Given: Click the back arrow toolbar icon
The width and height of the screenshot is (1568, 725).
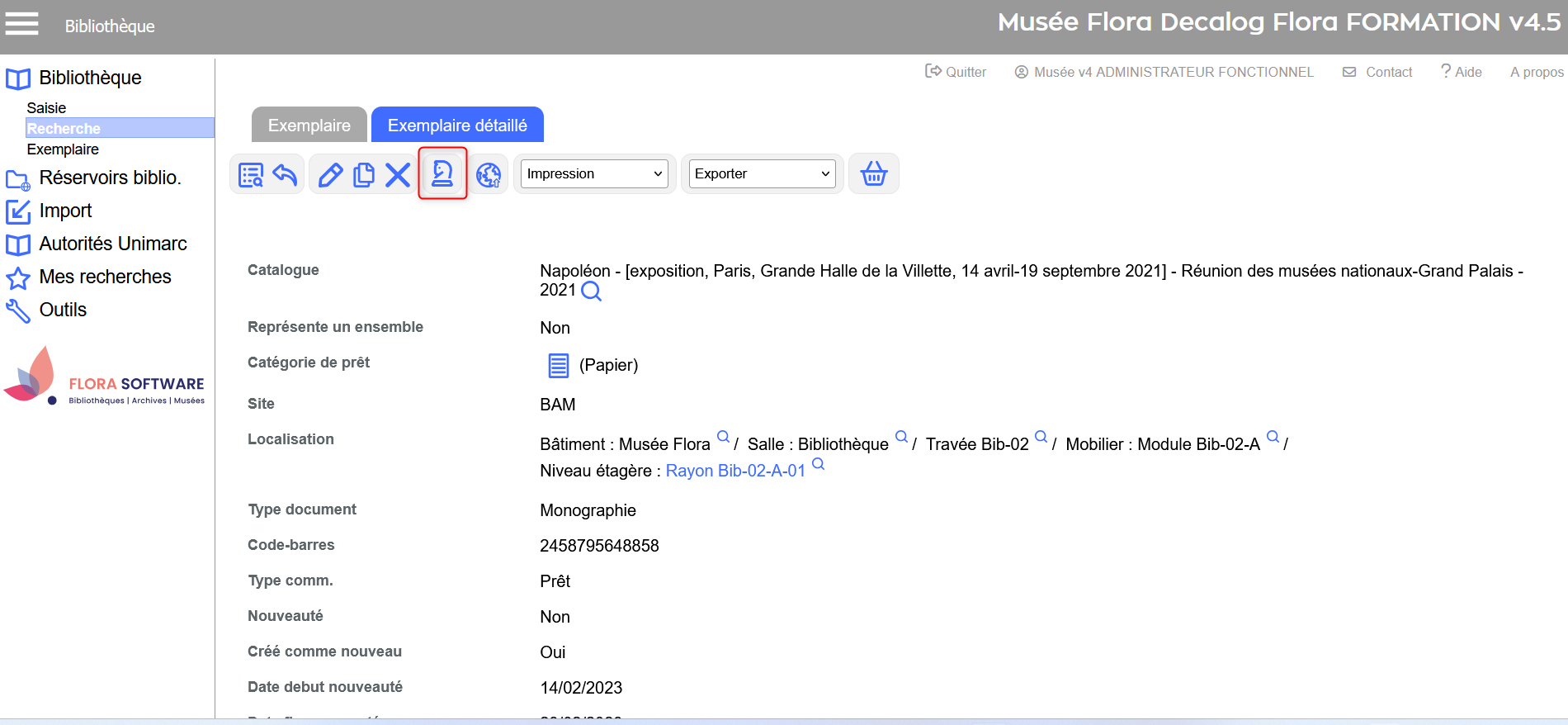Looking at the screenshot, I should (x=285, y=174).
